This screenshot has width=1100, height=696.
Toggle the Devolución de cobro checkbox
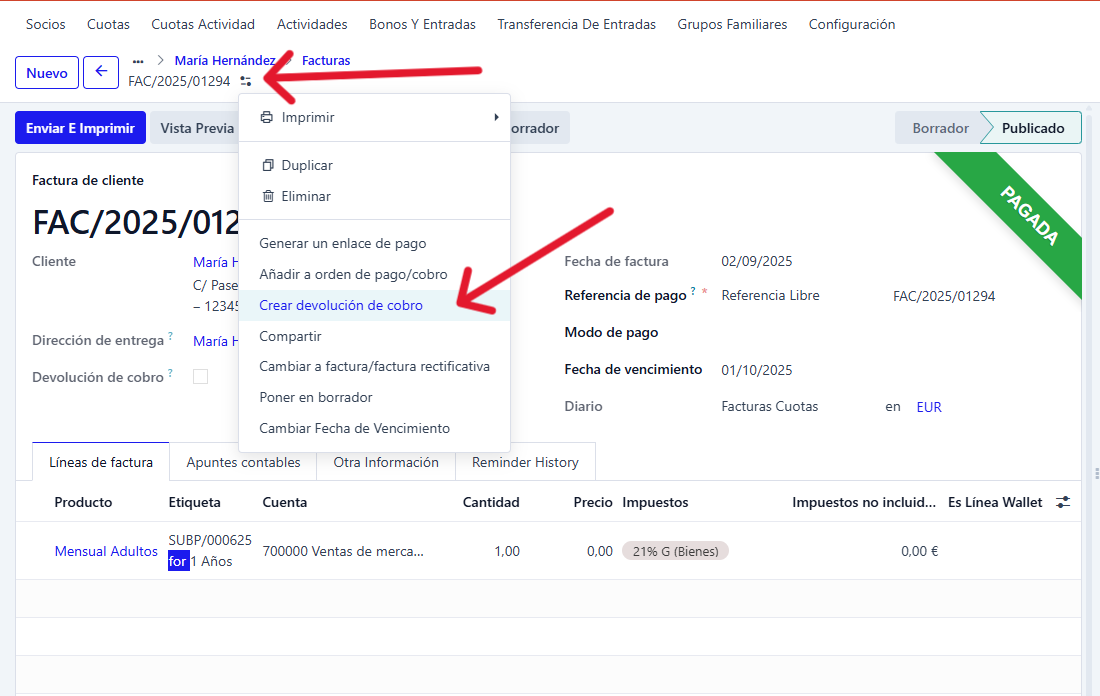point(200,377)
